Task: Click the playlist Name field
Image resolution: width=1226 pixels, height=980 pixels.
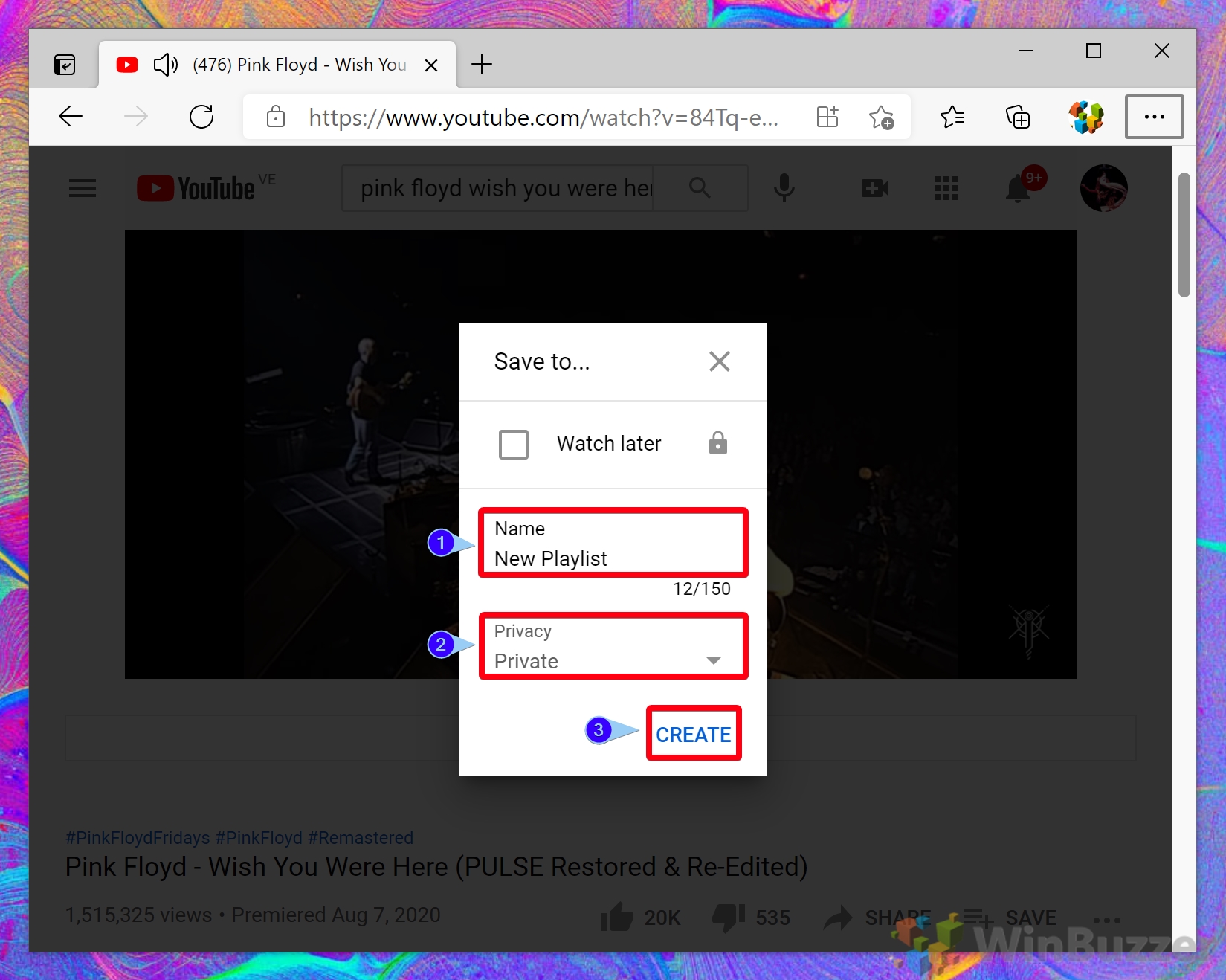Action: click(x=613, y=543)
